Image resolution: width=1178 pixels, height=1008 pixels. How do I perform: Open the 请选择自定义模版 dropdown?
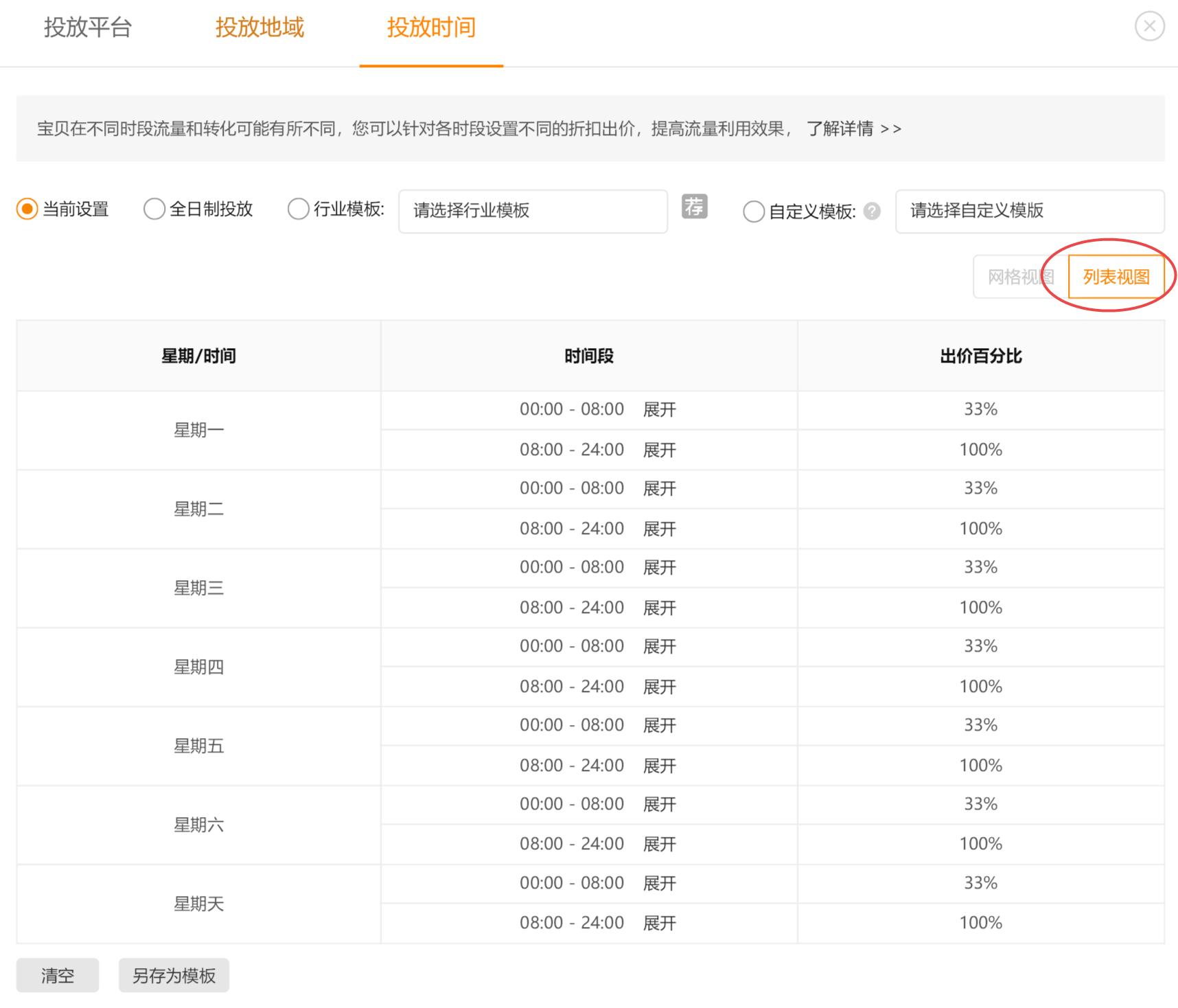tap(1030, 212)
